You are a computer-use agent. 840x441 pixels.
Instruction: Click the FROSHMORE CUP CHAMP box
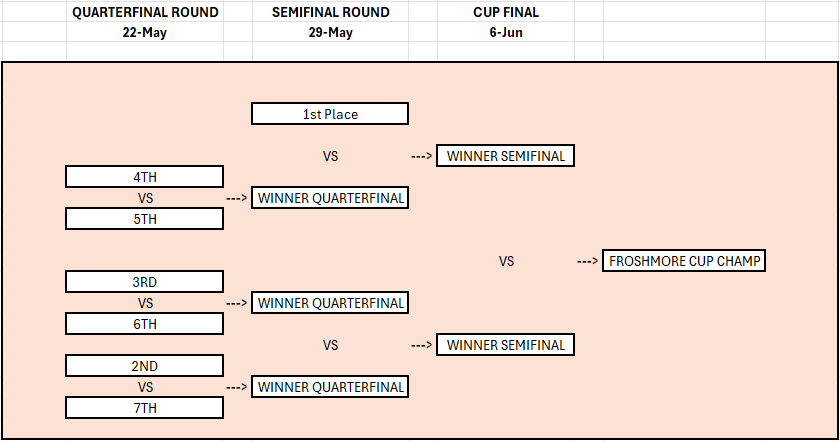pos(685,261)
